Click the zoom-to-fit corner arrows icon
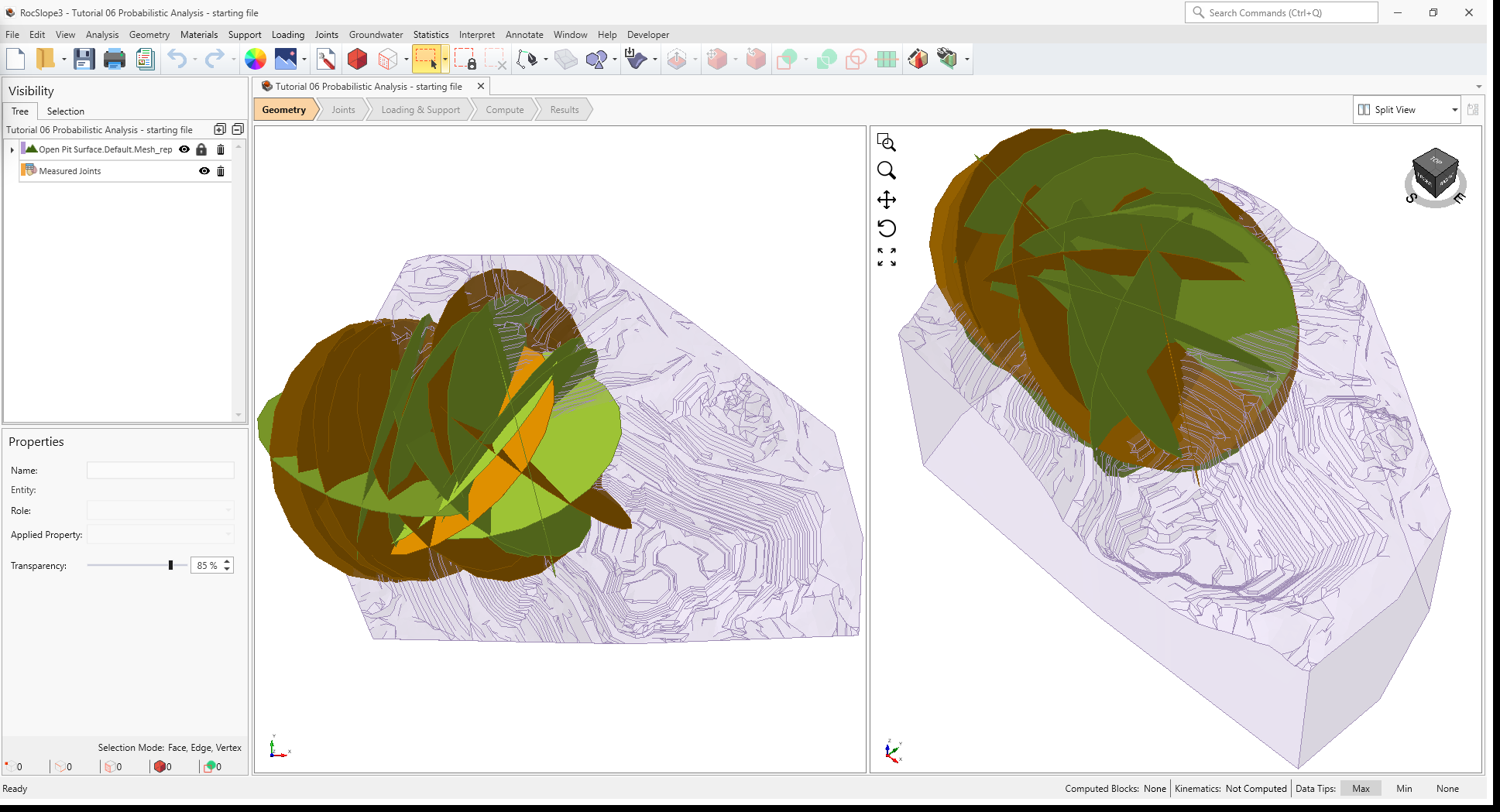The height and width of the screenshot is (812, 1500). point(887,257)
